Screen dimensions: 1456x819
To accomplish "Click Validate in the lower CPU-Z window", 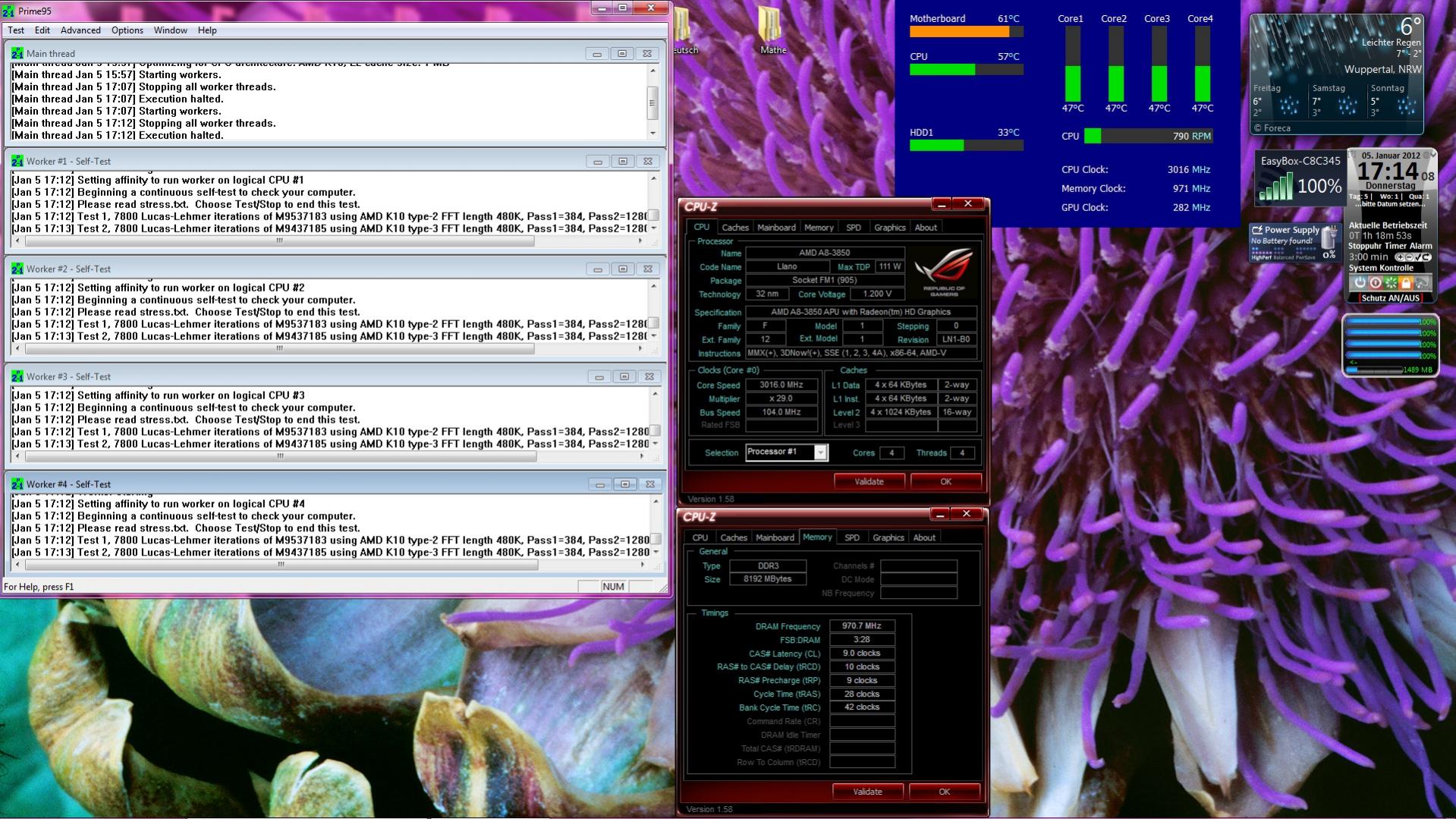I will (867, 792).
